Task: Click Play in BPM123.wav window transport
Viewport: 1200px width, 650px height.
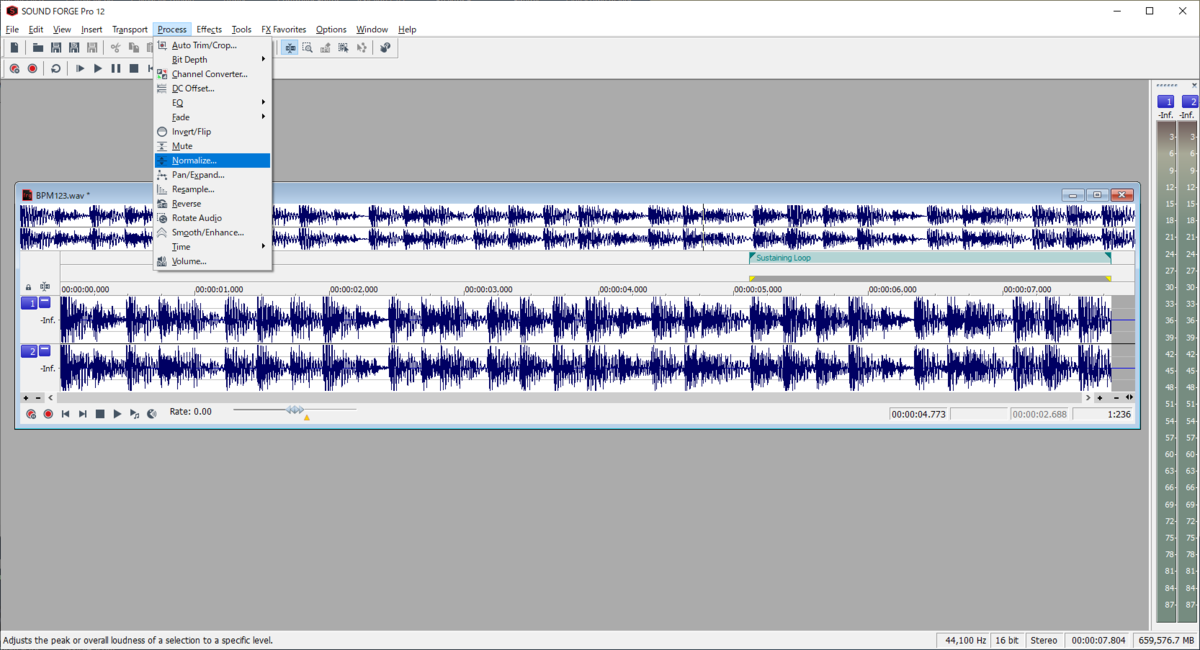Action: 117,413
